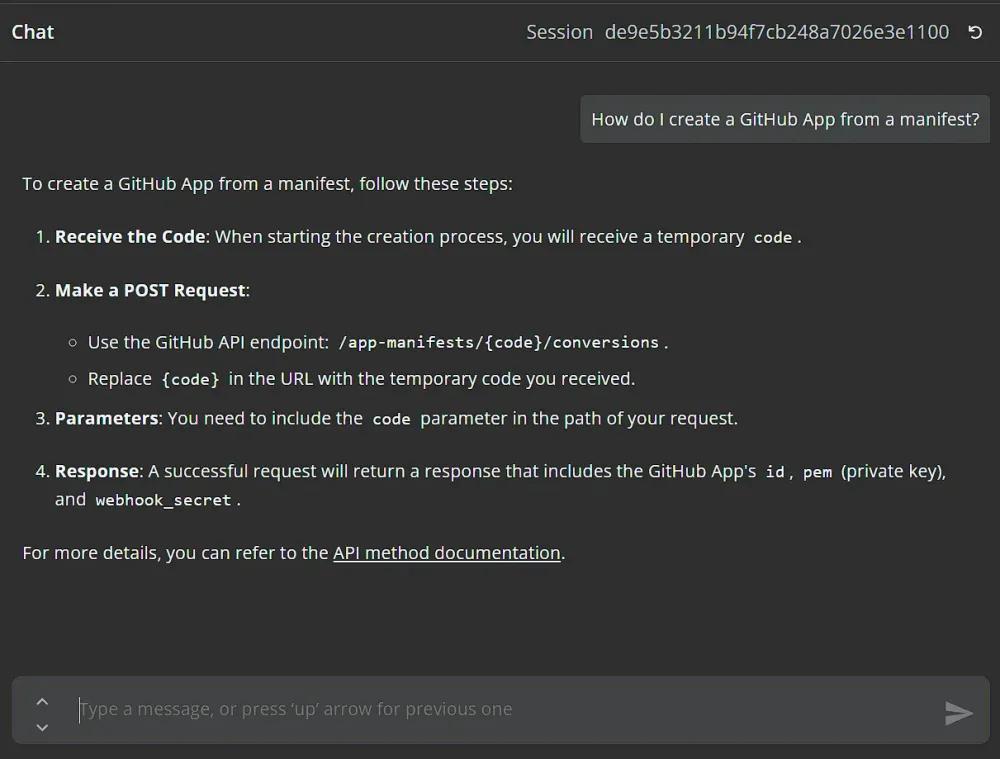Viewport: 1000px width, 759px height.
Task: Open the API method documentation link
Action: 446,553
